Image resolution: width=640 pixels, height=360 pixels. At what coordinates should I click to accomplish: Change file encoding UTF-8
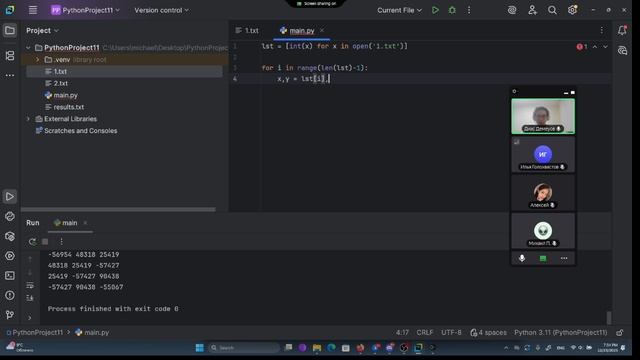(451, 333)
